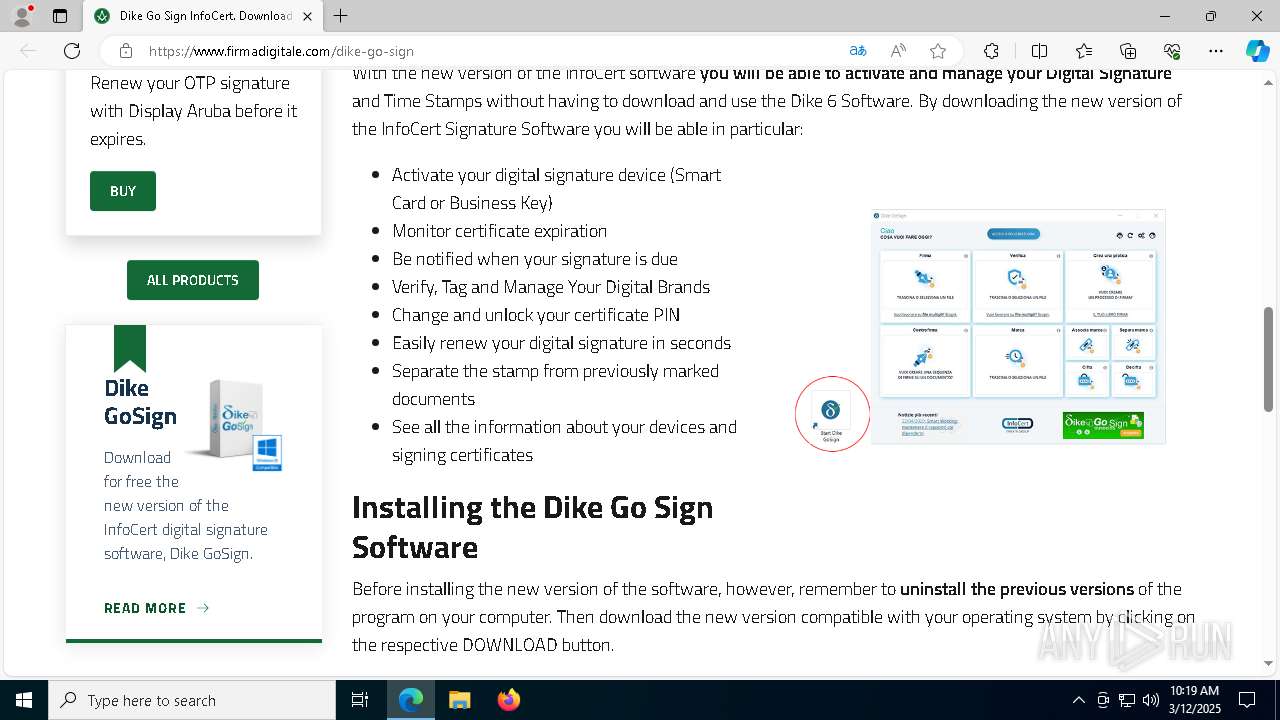Click 'Easily renew your digital signature in seconds'
The image size is (1280, 720).
[x=561, y=343]
